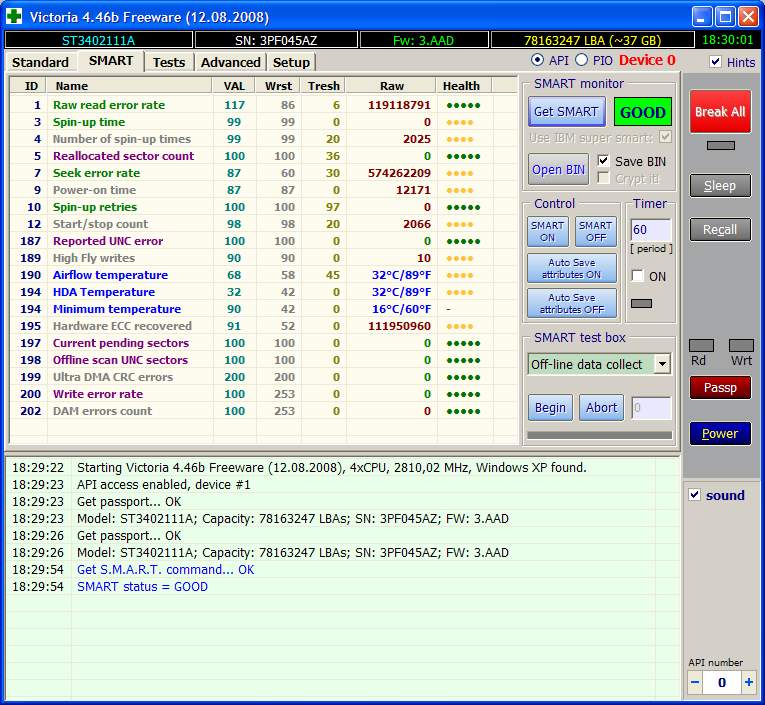Decrease API number with minus button
Screen dimensions: 765x705
(695, 682)
